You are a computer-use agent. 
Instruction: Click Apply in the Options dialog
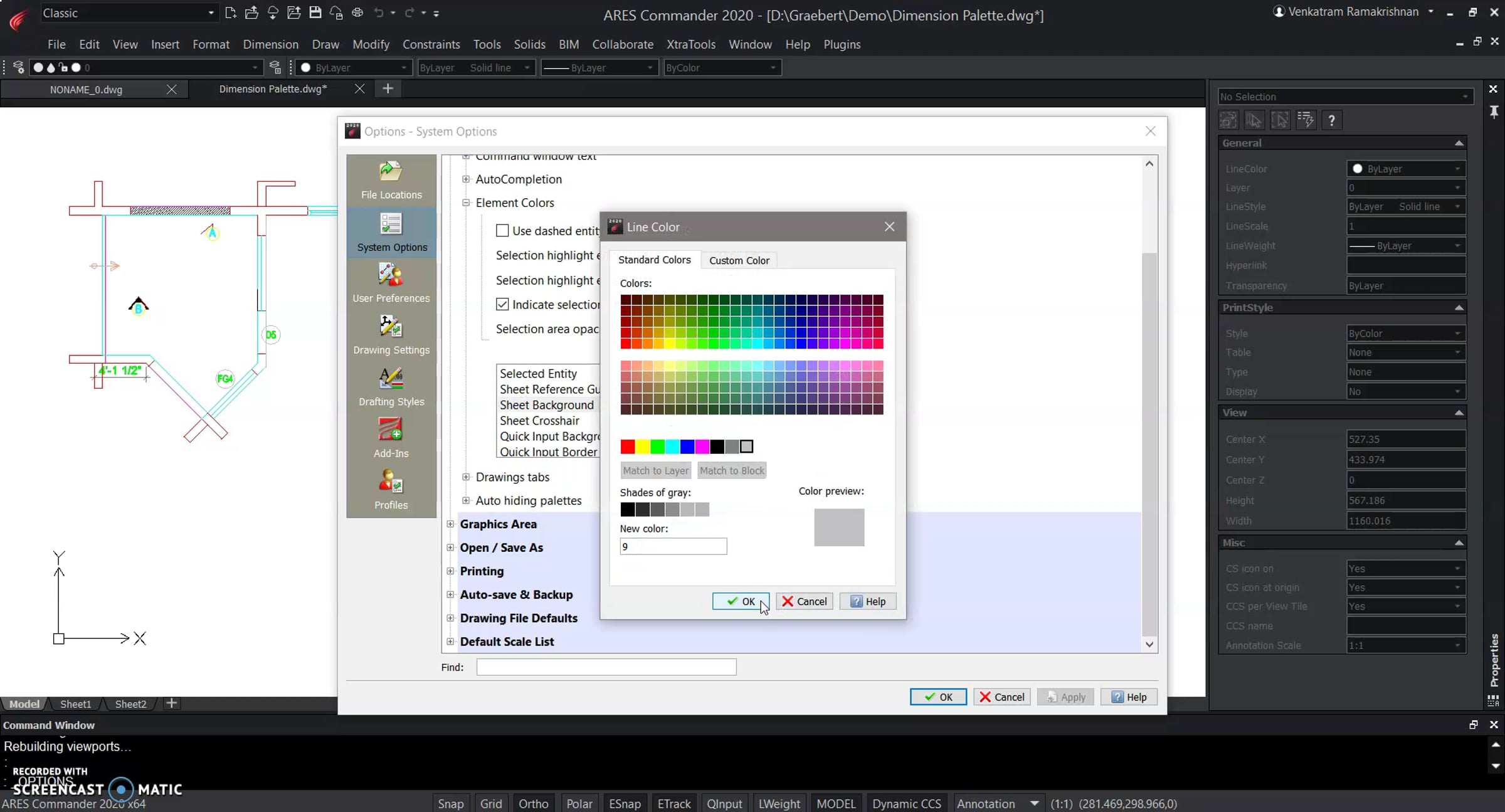point(1065,697)
